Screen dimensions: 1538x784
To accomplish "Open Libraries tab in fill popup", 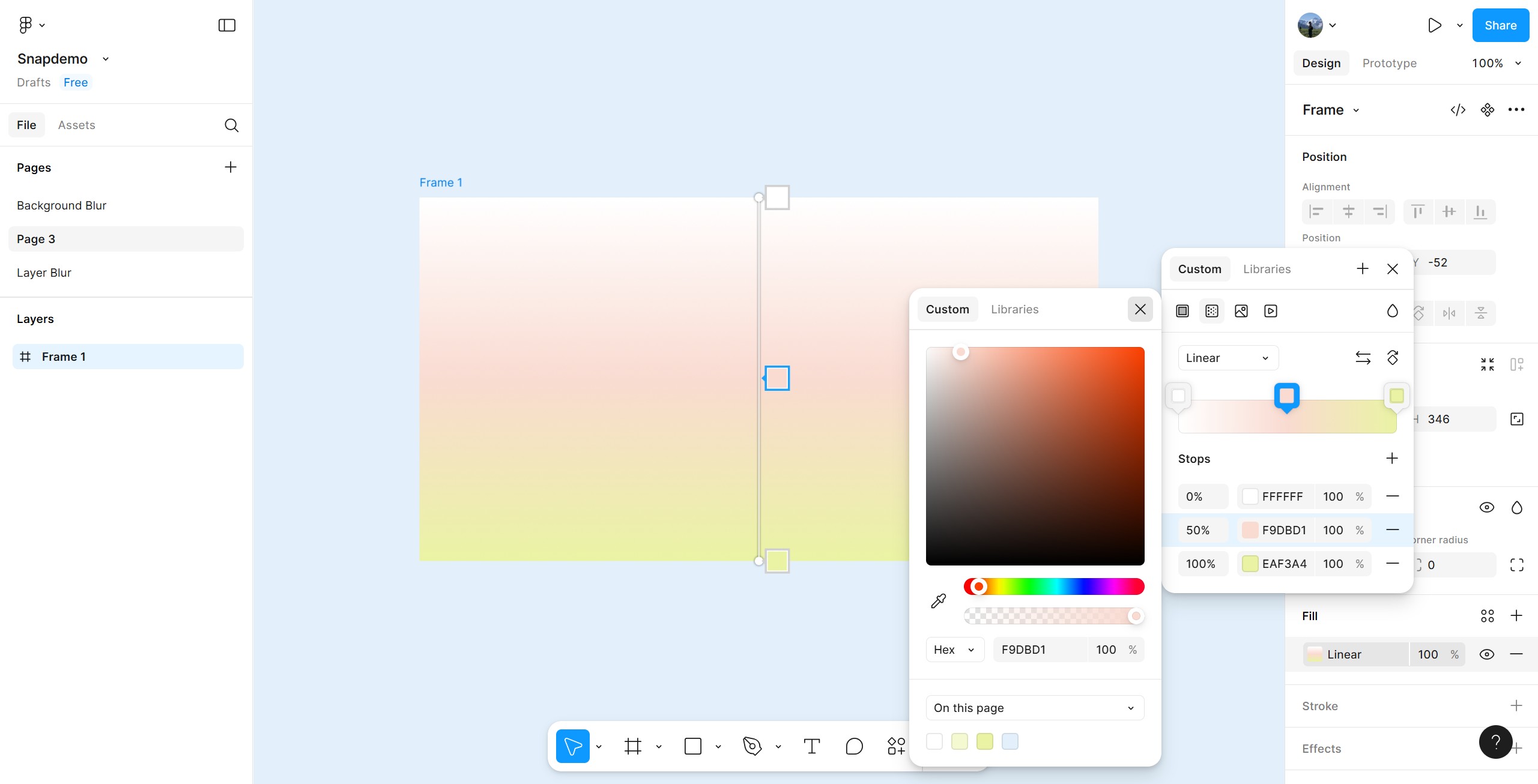I will pyautogui.click(x=1267, y=269).
